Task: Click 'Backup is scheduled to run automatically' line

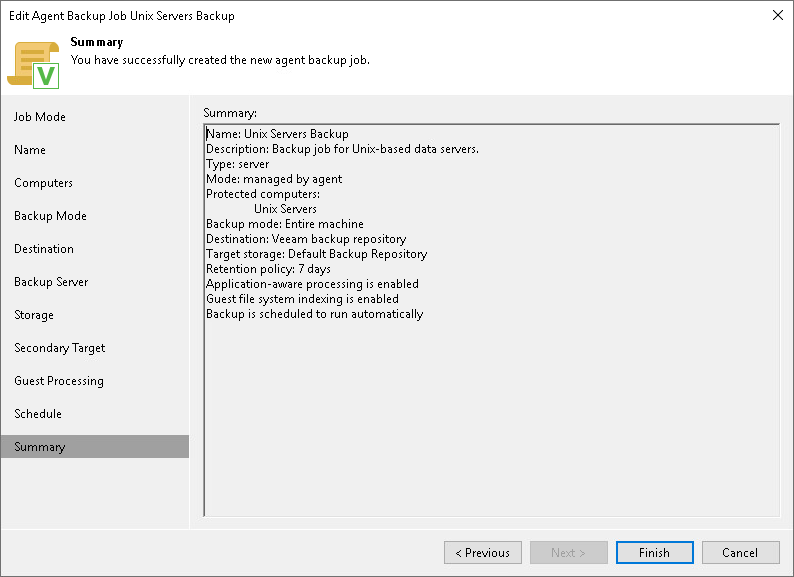Action: [314, 314]
